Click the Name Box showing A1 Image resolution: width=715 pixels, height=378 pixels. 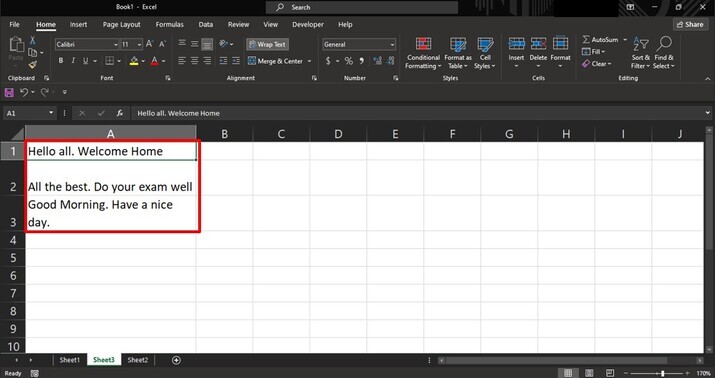30,113
